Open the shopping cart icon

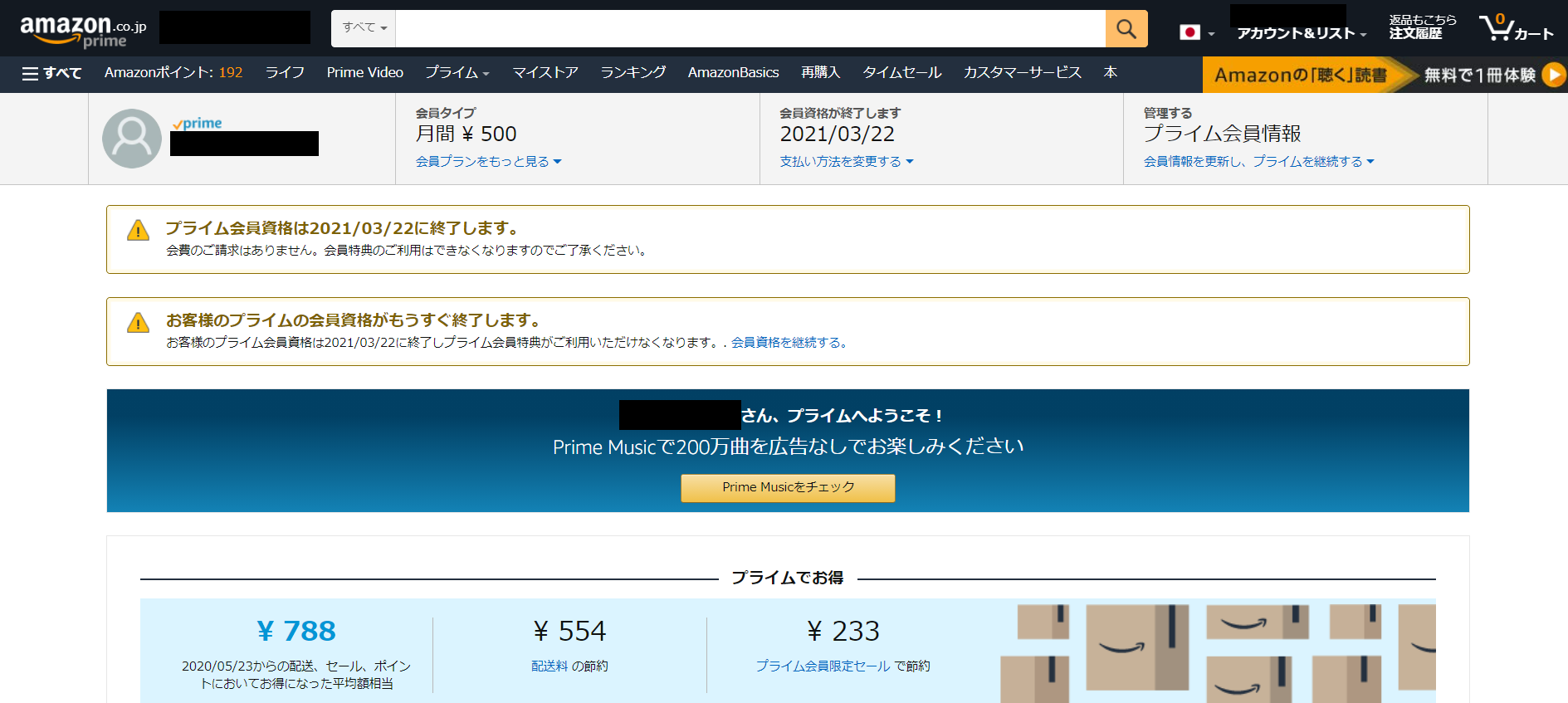1516,28
